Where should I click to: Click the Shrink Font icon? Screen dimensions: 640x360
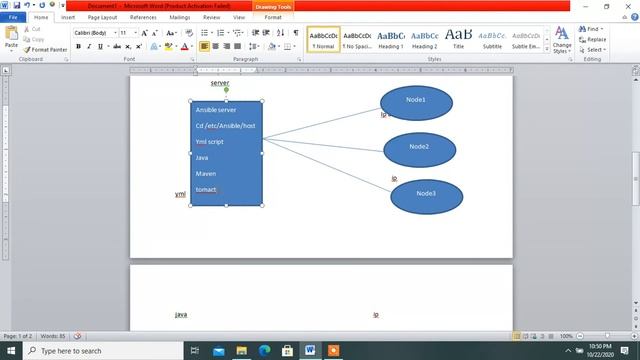pos(155,33)
